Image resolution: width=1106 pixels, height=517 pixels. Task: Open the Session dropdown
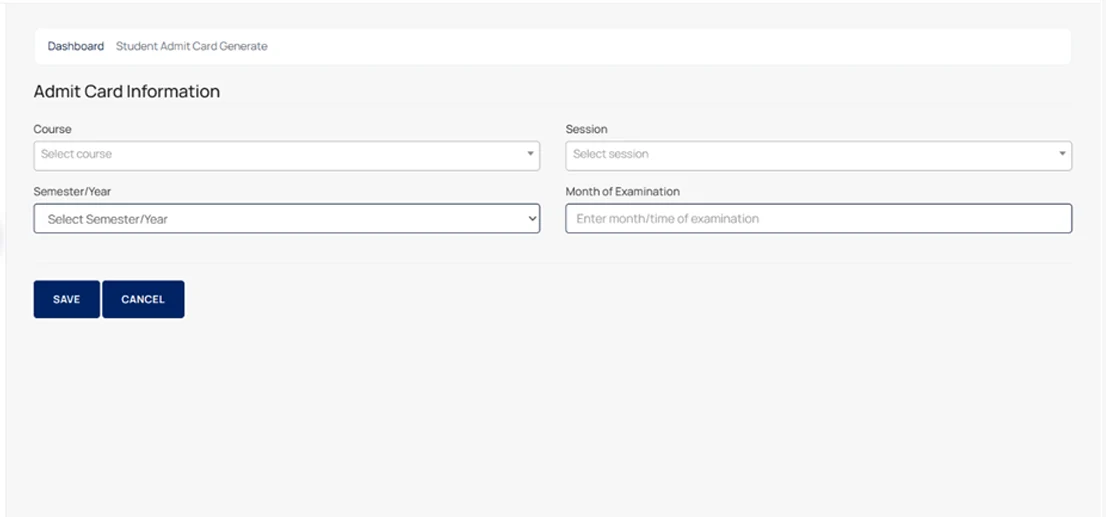click(x=818, y=155)
